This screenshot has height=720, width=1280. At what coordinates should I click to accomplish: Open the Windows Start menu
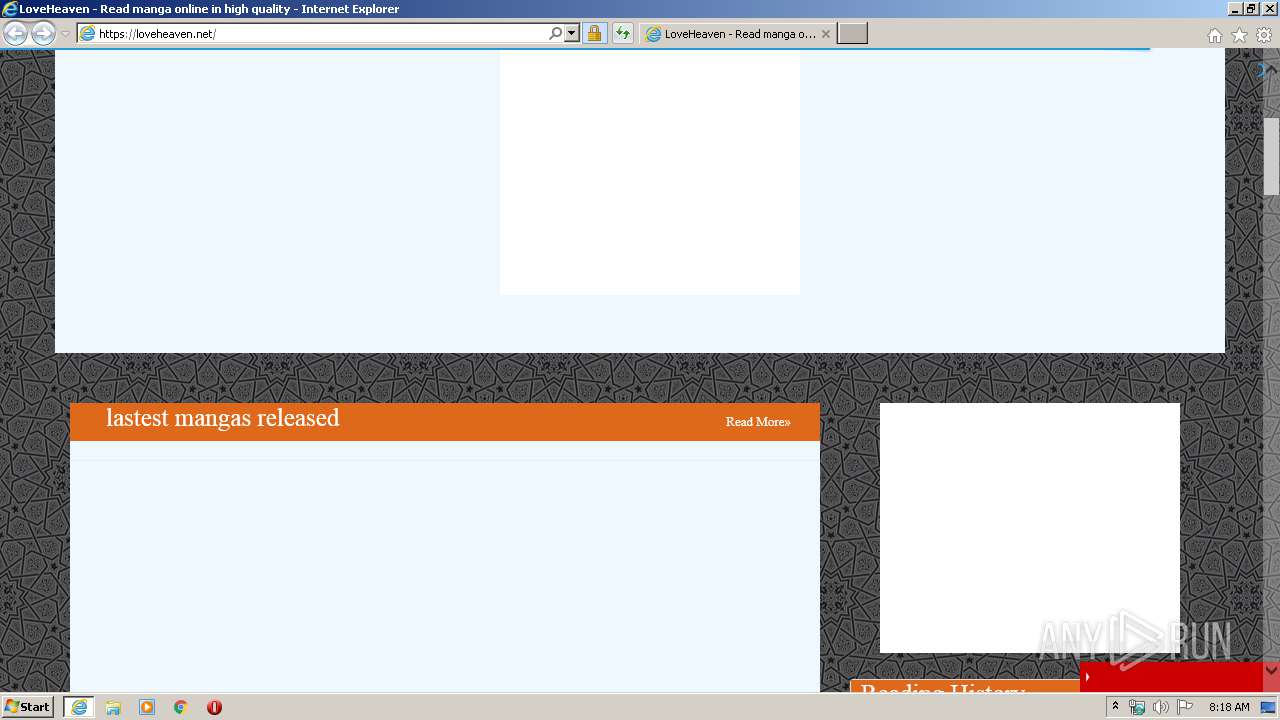tap(27, 706)
